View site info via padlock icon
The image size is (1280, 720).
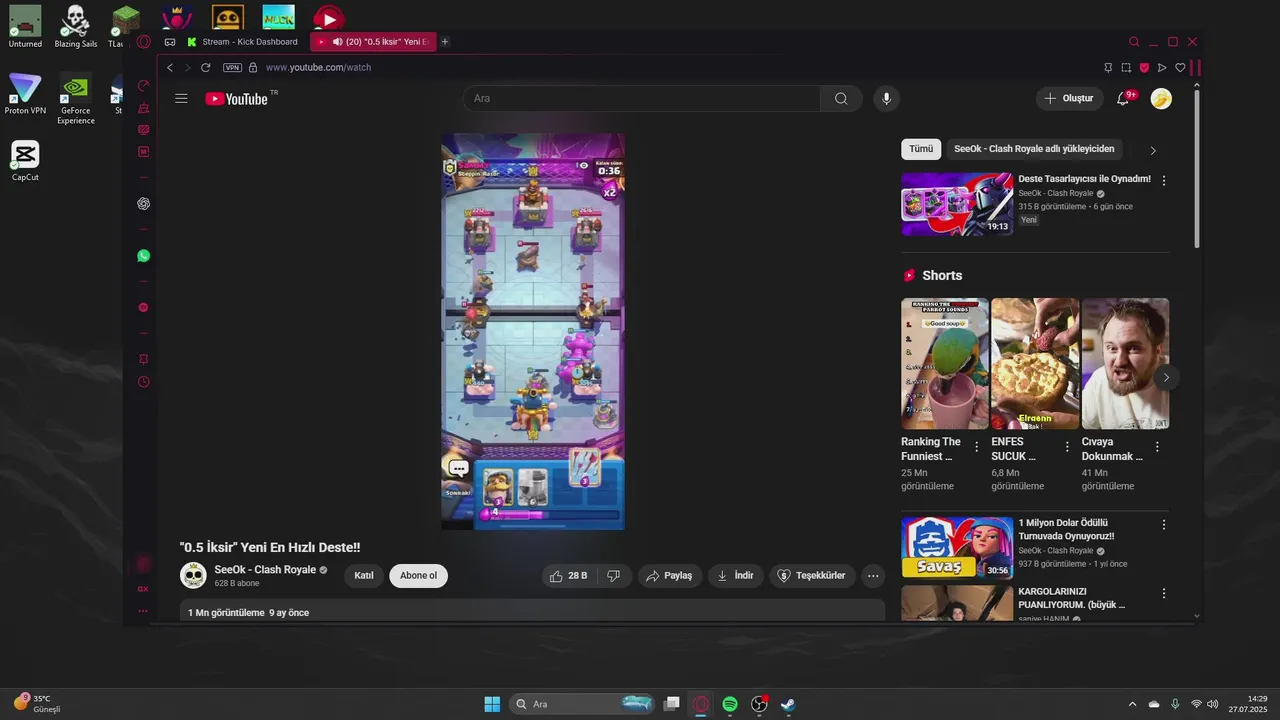click(253, 67)
